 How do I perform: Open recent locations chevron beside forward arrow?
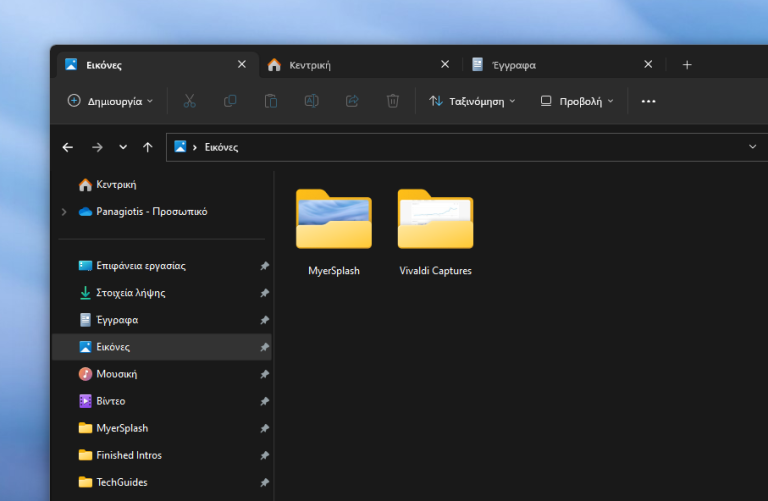[x=123, y=147]
